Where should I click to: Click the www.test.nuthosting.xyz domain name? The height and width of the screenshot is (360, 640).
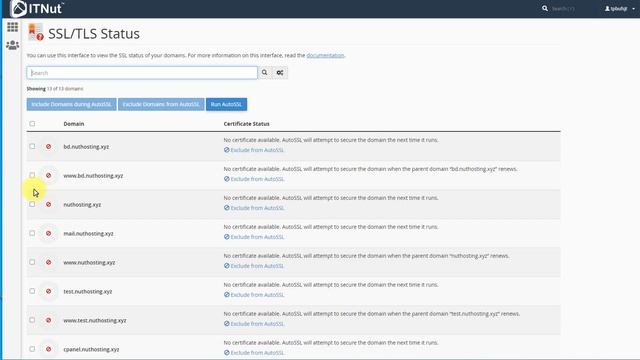pyautogui.click(x=95, y=321)
